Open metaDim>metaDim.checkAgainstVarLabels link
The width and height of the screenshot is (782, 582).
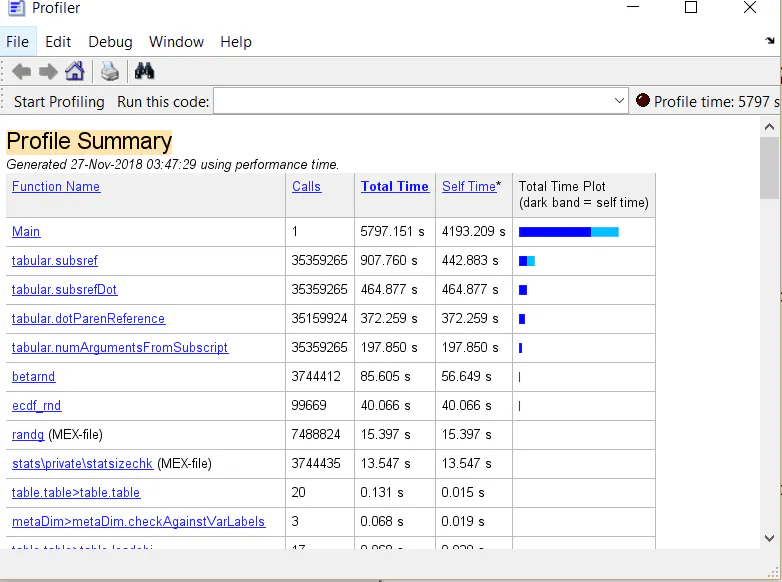click(x=138, y=521)
